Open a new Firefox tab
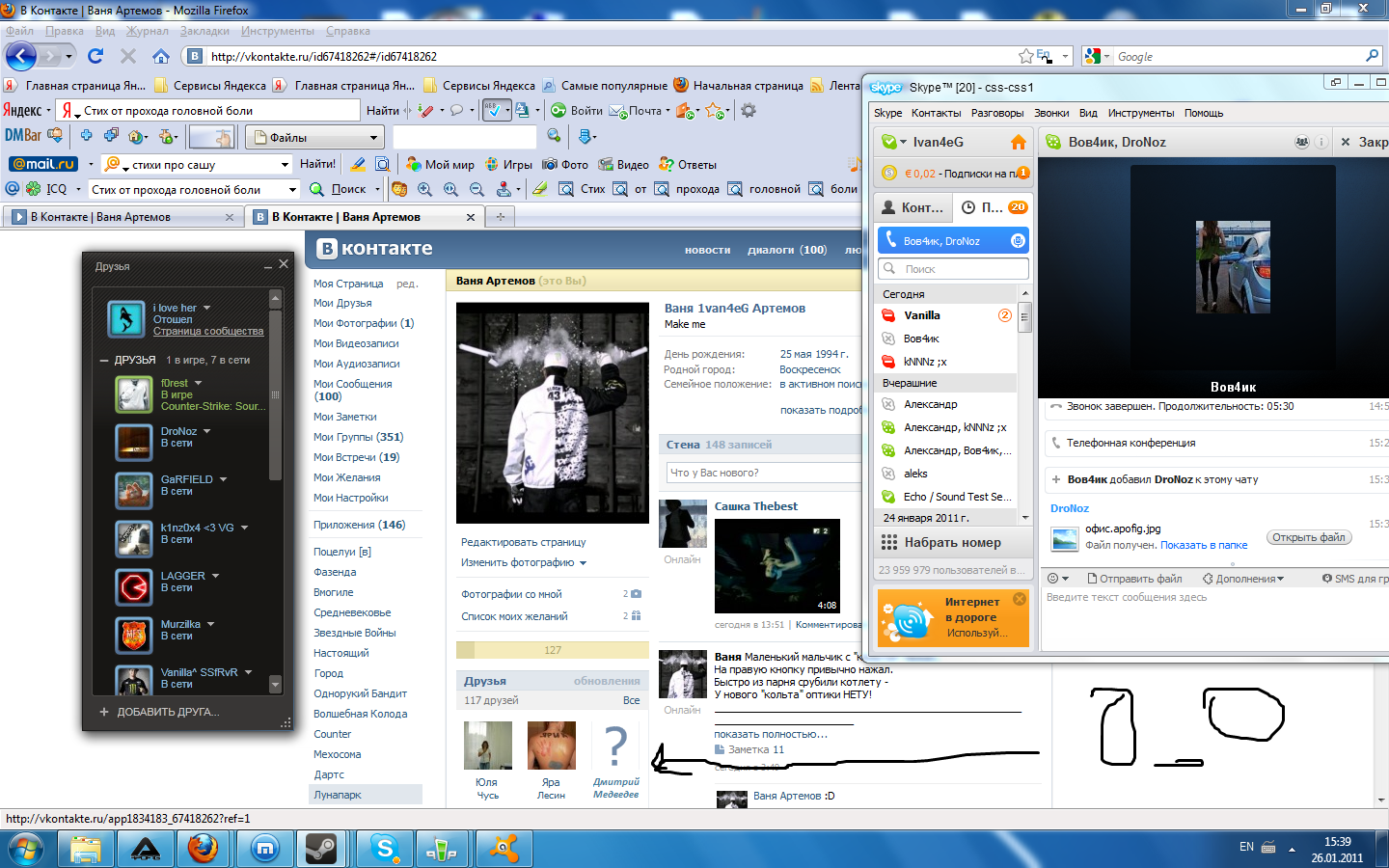 pyautogui.click(x=500, y=217)
